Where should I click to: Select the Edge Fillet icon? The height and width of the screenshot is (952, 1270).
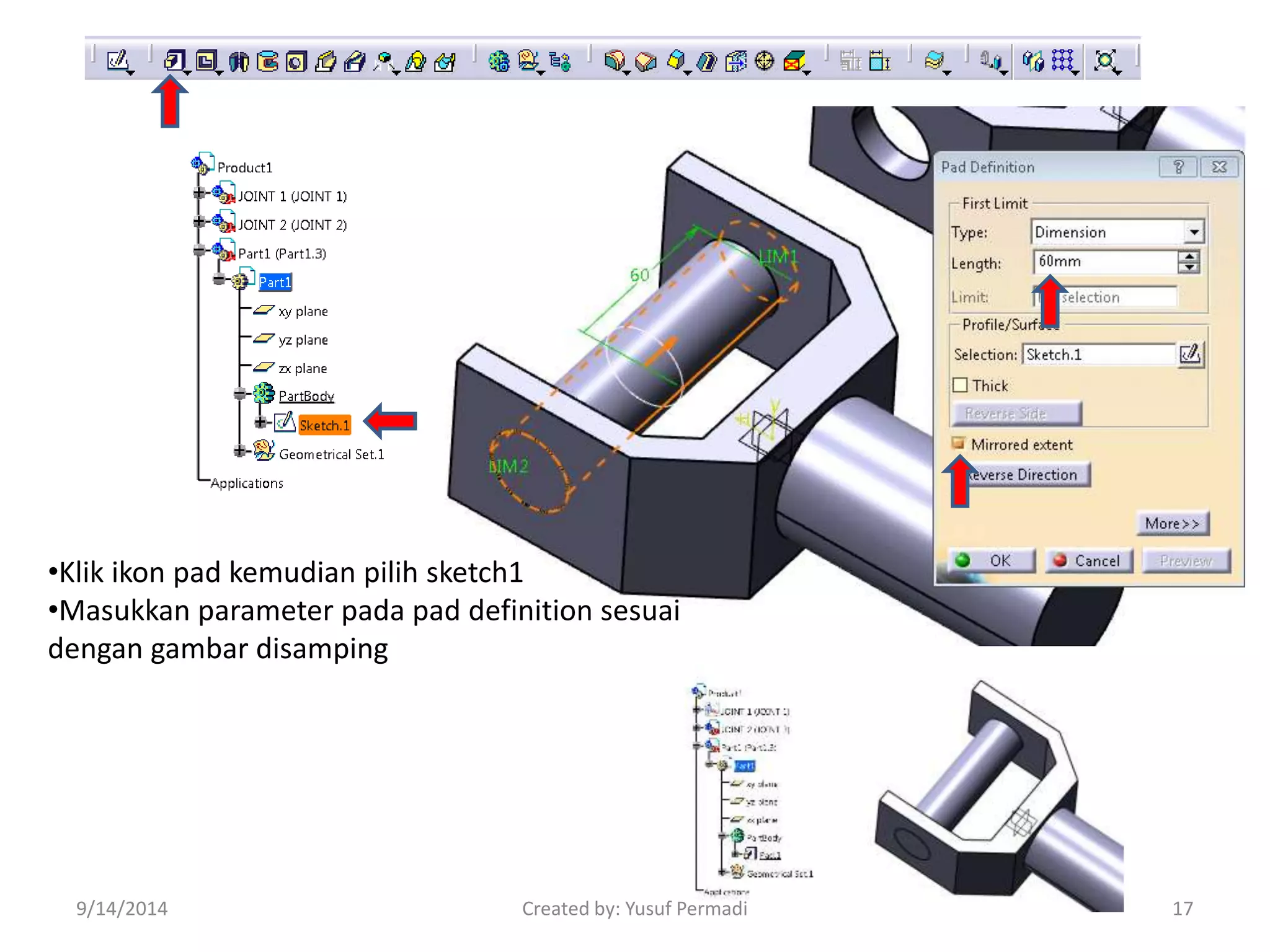pyautogui.click(x=615, y=61)
